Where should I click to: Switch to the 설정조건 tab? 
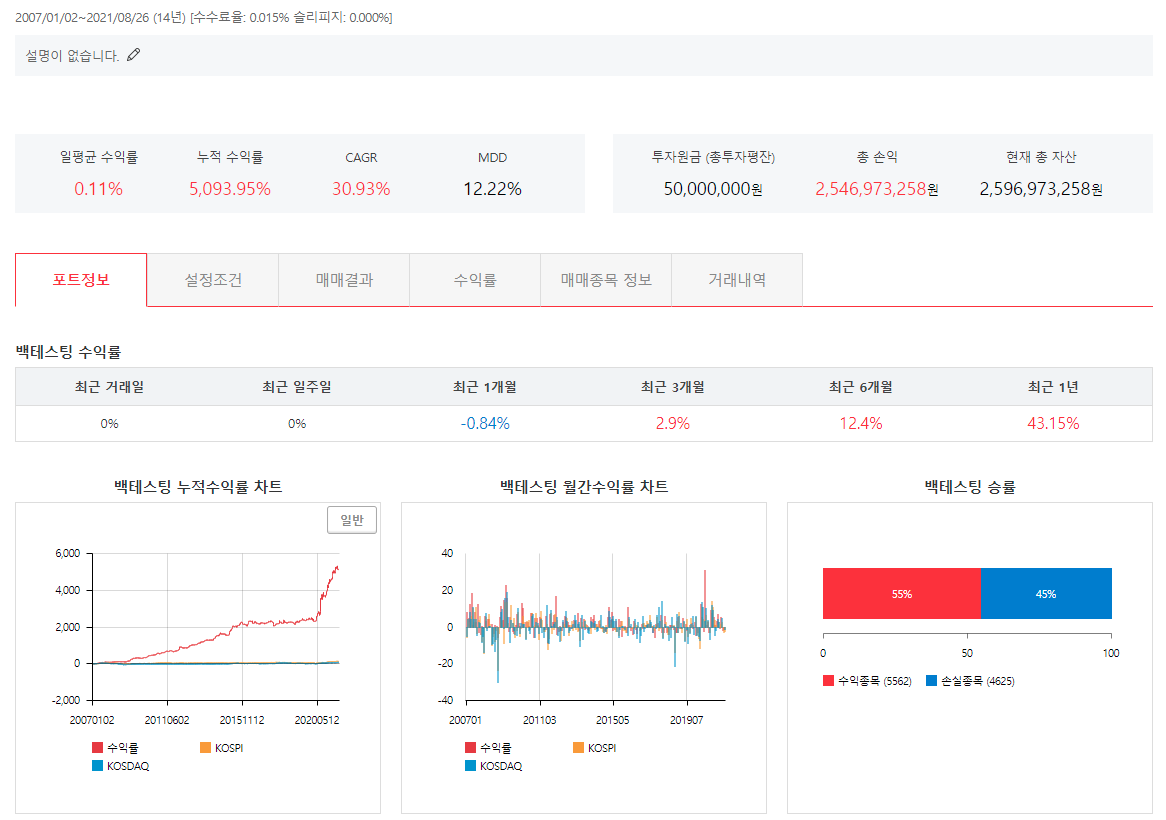(213, 280)
